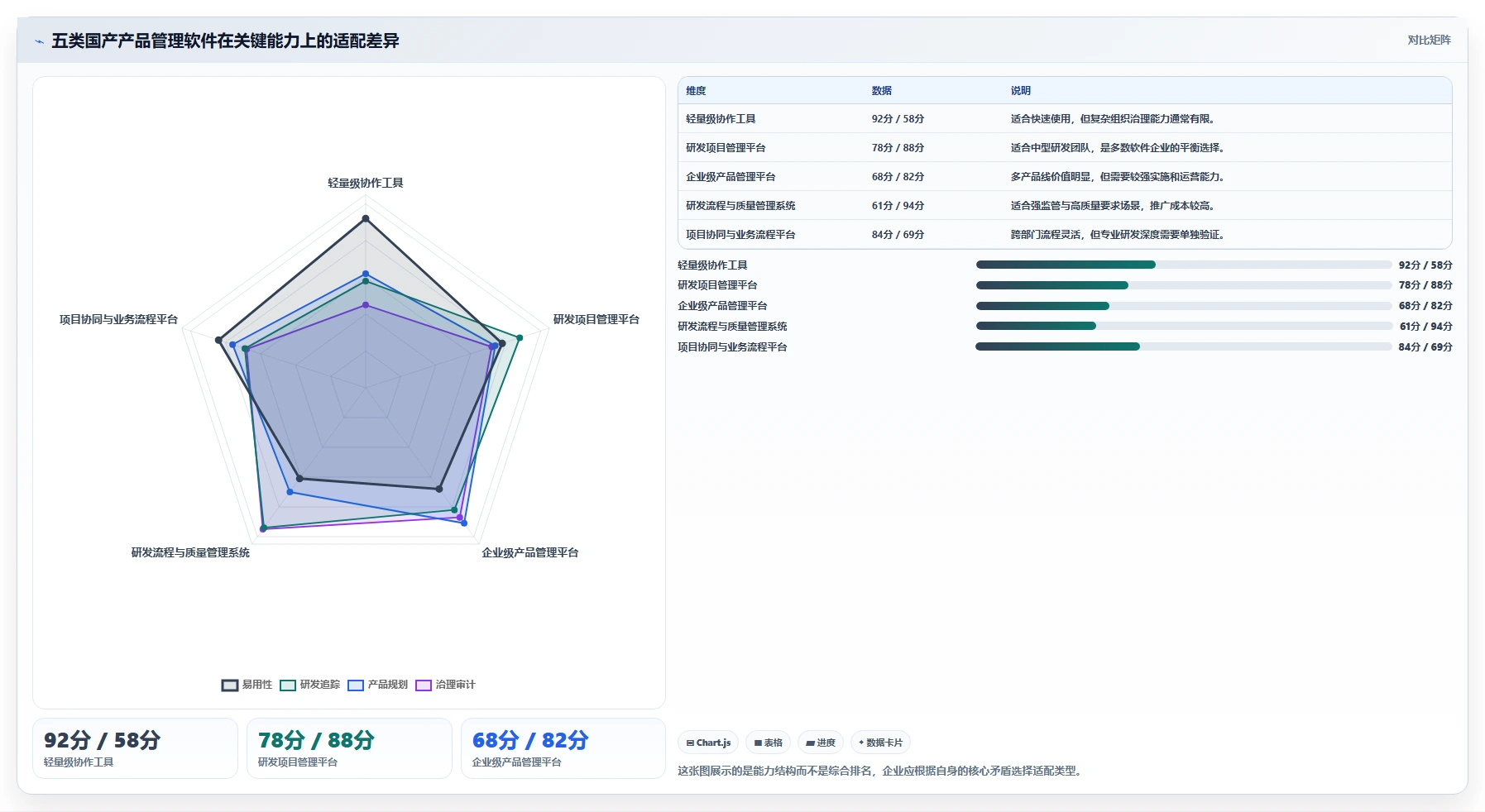
Task: Click the 易用性 legend color box
Action: (x=230, y=685)
